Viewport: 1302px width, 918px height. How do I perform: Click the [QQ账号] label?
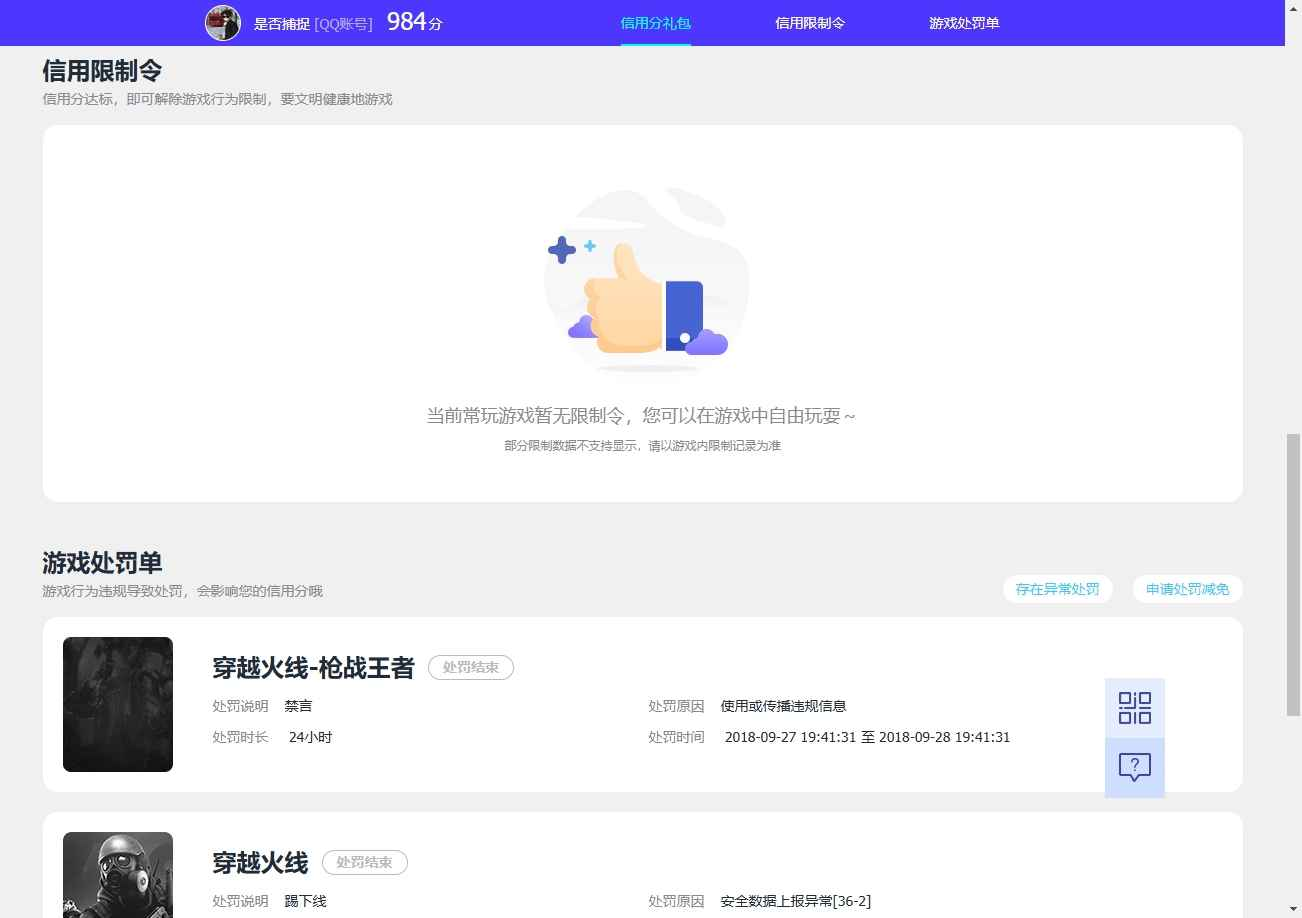343,23
